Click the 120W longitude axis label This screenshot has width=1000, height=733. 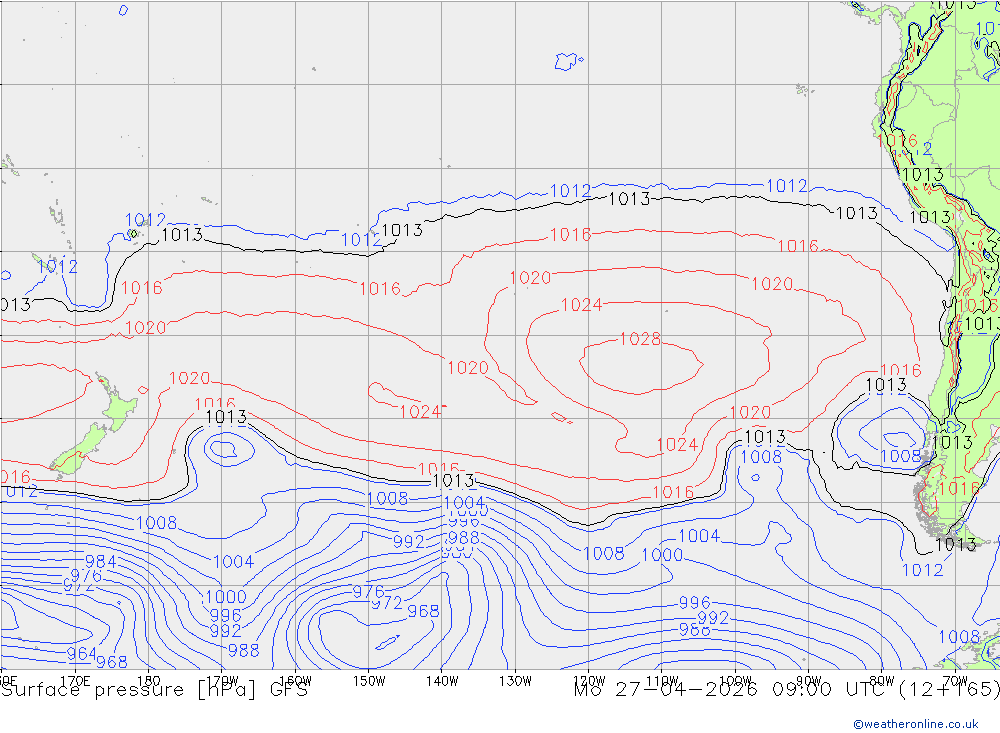pos(589,681)
